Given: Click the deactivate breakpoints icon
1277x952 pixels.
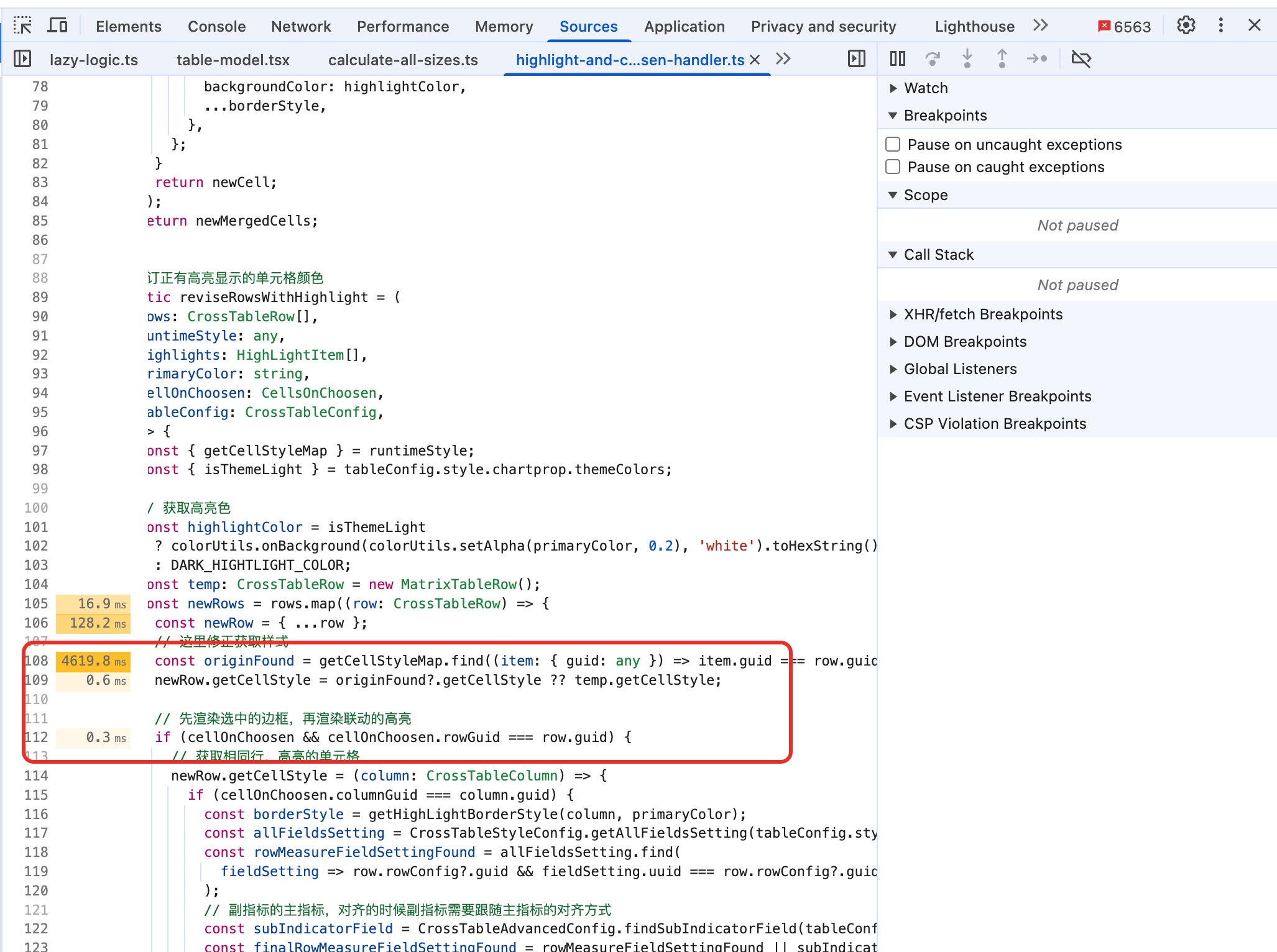Looking at the screenshot, I should pyautogui.click(x=1081, y=59).
